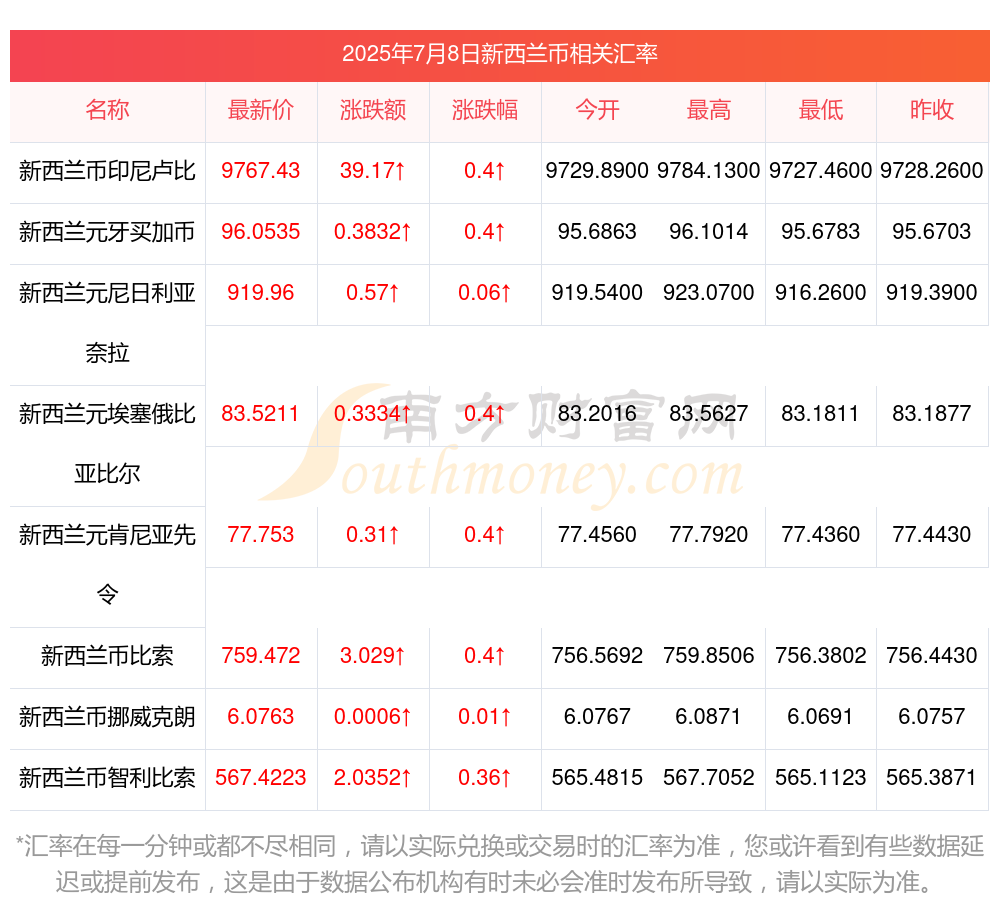The height and width of the screenshot is (913, 1000).
Task: Click high value 6.0871
Action: tap(709, 717)
